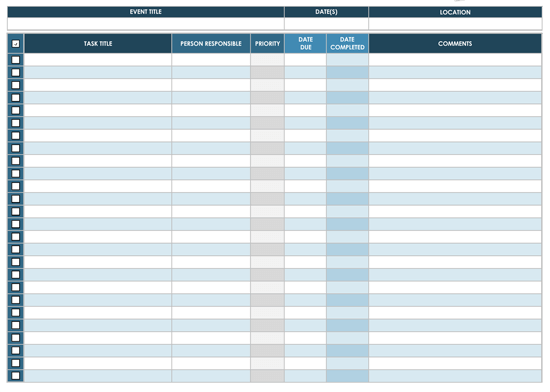The width and height of the screenshot is (550, 392).
Task: Tick the checkbox in the first task row
Action: tap(15, 60)
